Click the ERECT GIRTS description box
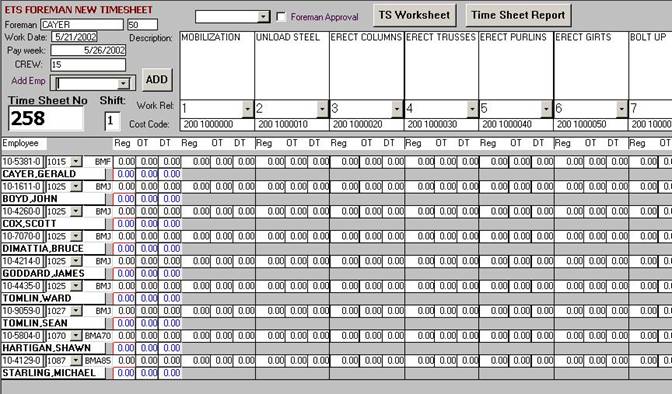This screenshot has height=394, width=672. click(x=591, y=66)
